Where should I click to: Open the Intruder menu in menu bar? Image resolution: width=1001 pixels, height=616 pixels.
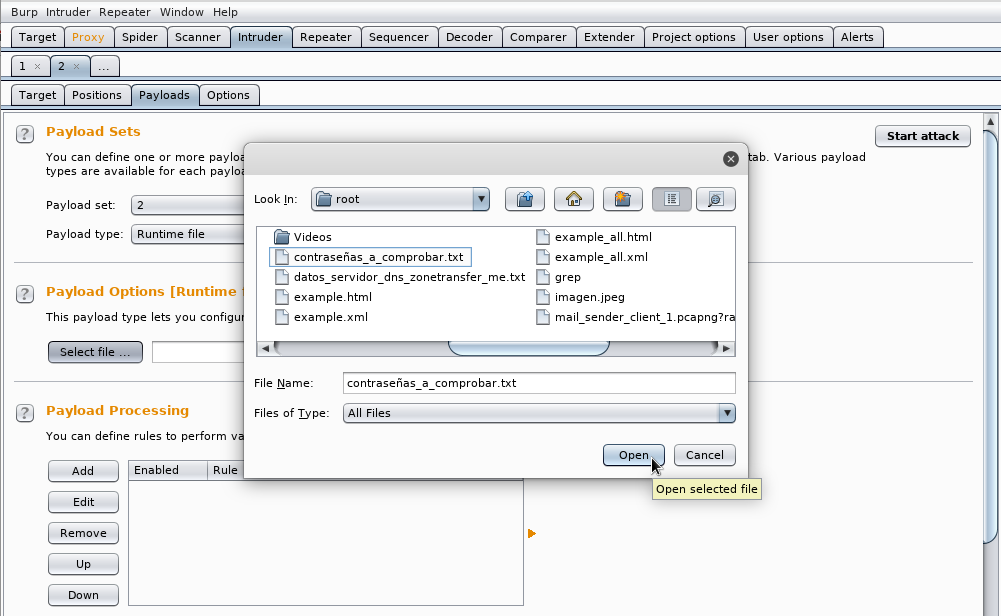click(68, 12)
